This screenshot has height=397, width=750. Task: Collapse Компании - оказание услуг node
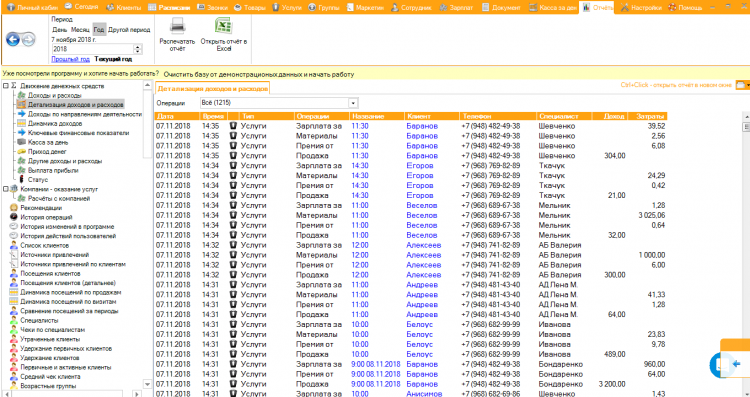(6, 189)
